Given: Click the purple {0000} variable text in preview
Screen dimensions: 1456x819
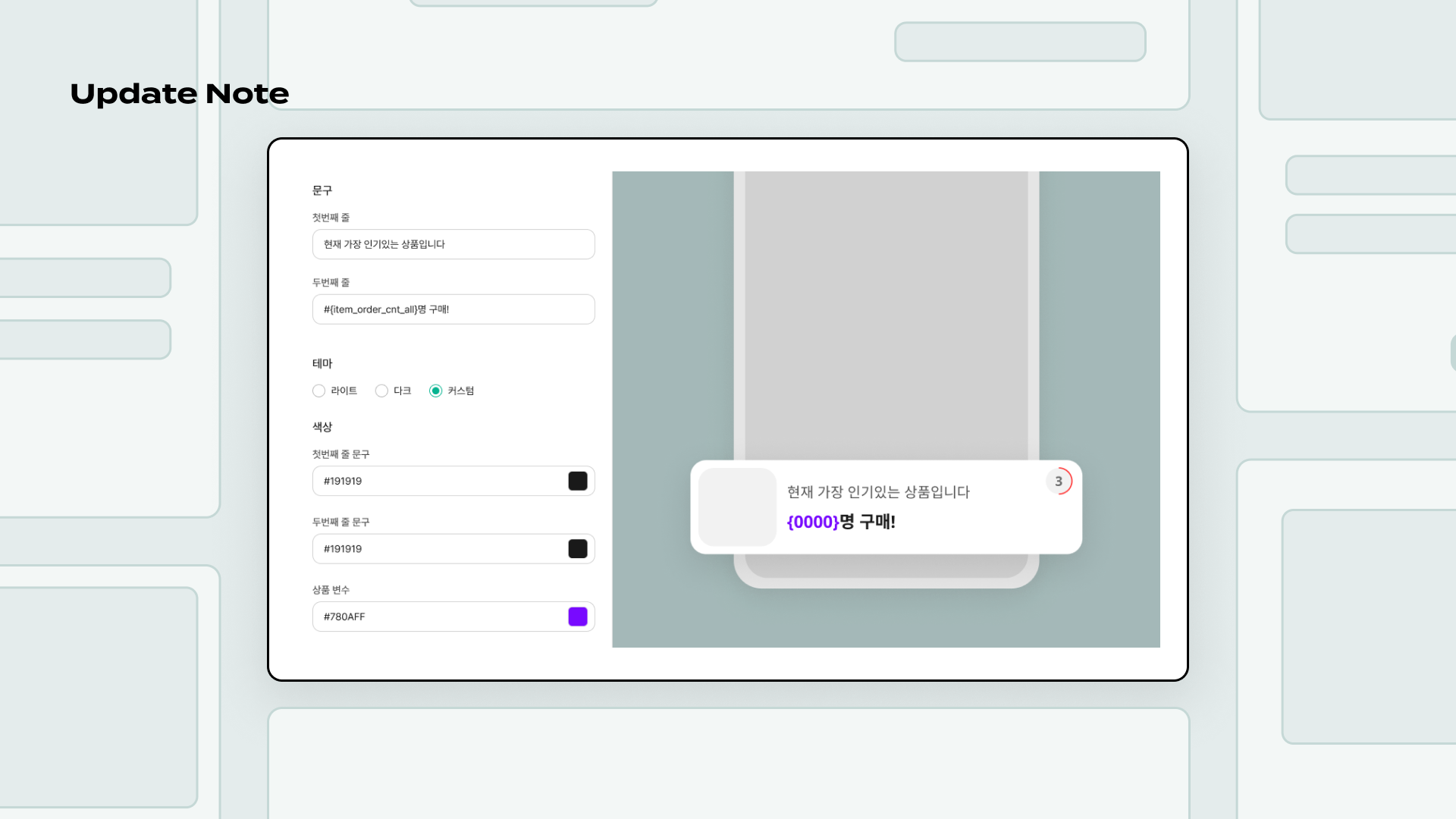Looking at the screenshot, I should point(812,522).
